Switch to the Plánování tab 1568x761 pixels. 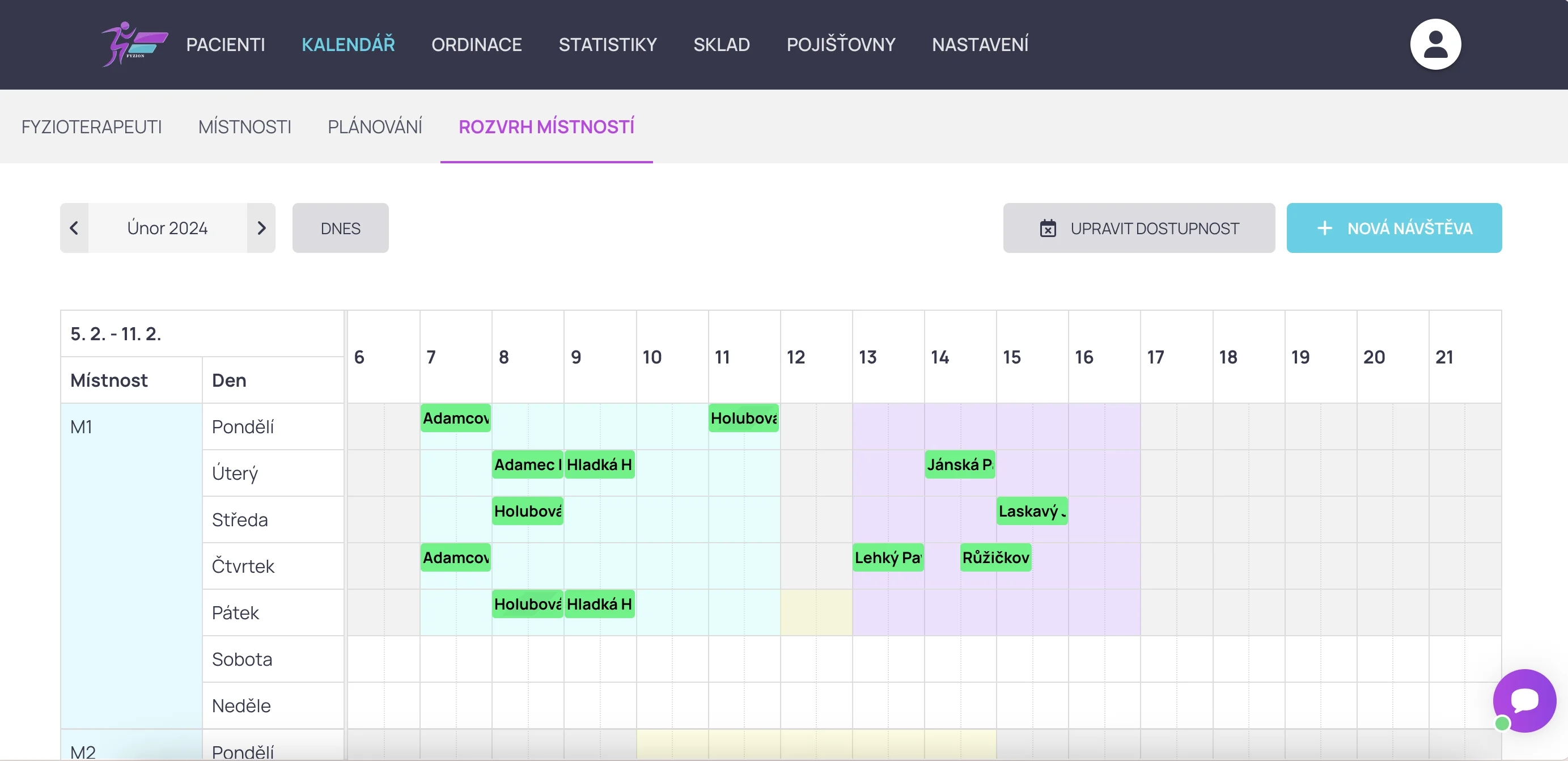374,126
